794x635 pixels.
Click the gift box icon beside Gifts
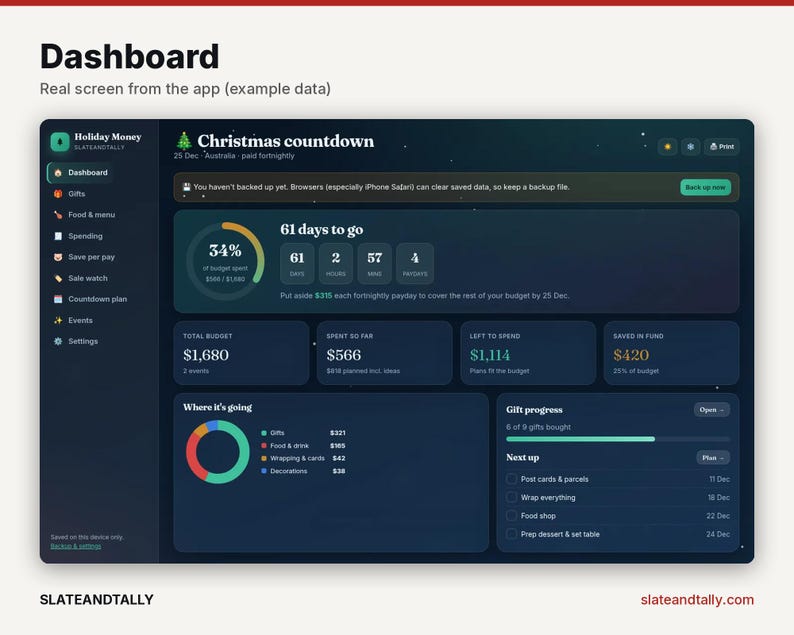coord(58,194)
